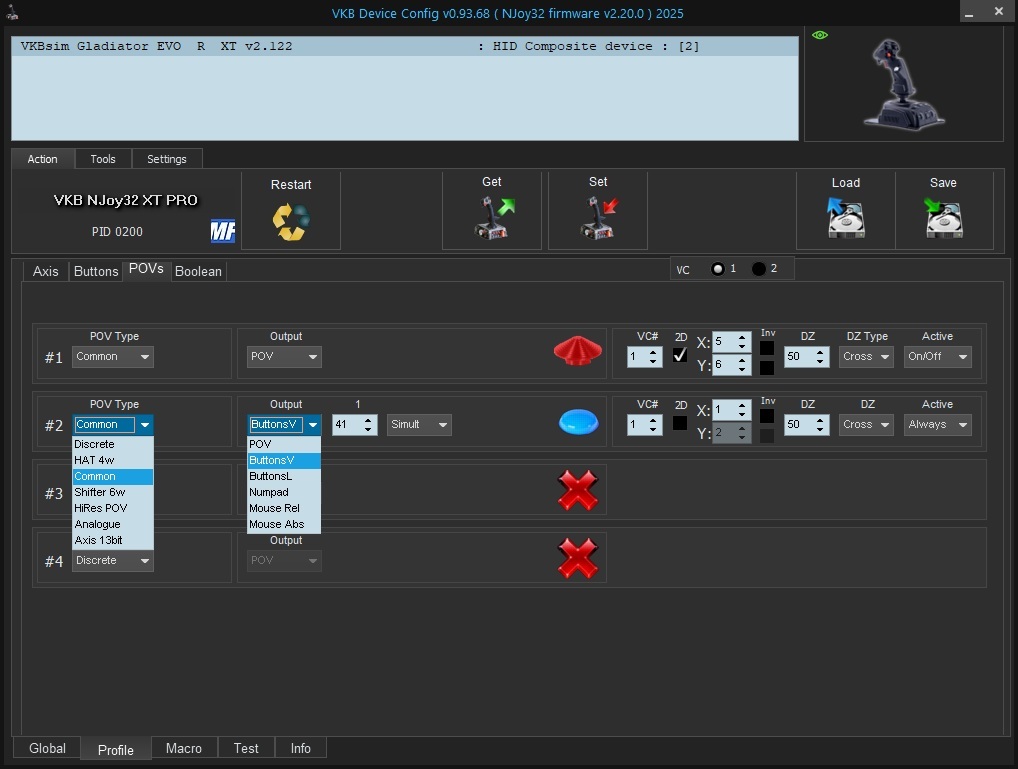Viewport: 1018px width, 769px height.
Task: Toggle Inv Y checkbox in row #1
Action: [x=767, y=368]
